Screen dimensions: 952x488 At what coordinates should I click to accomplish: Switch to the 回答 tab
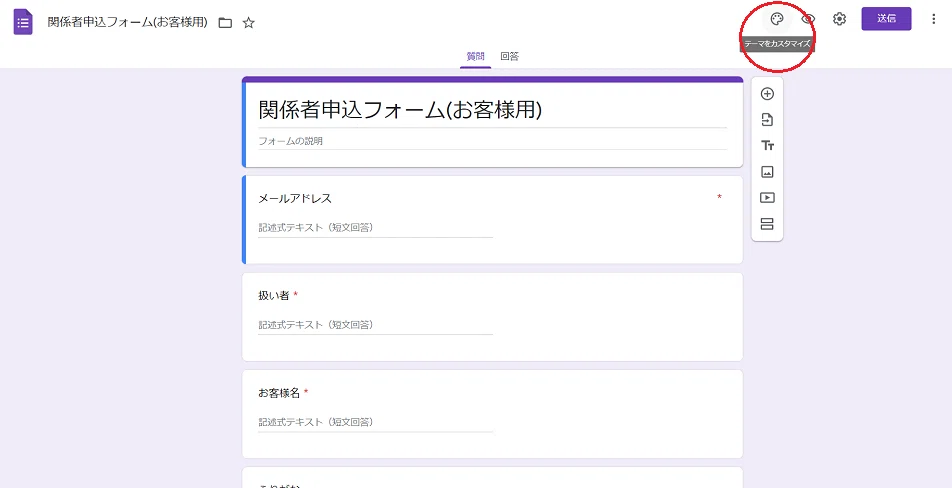(509, 56)
